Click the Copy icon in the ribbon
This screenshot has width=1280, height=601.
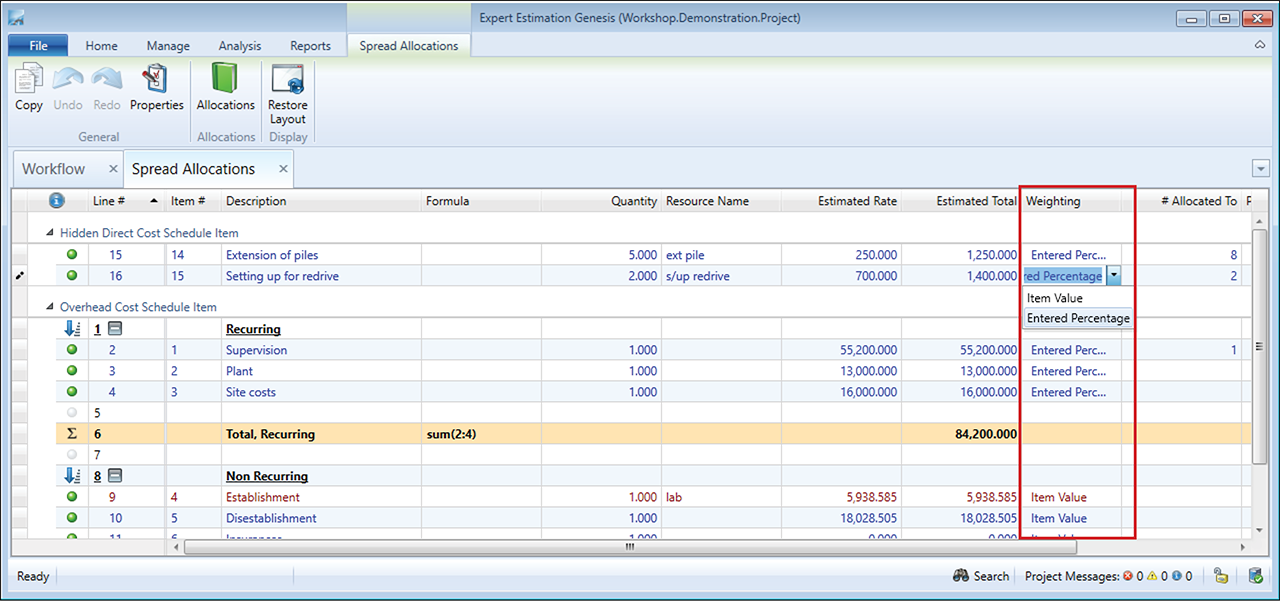click(x=29, y=80)
